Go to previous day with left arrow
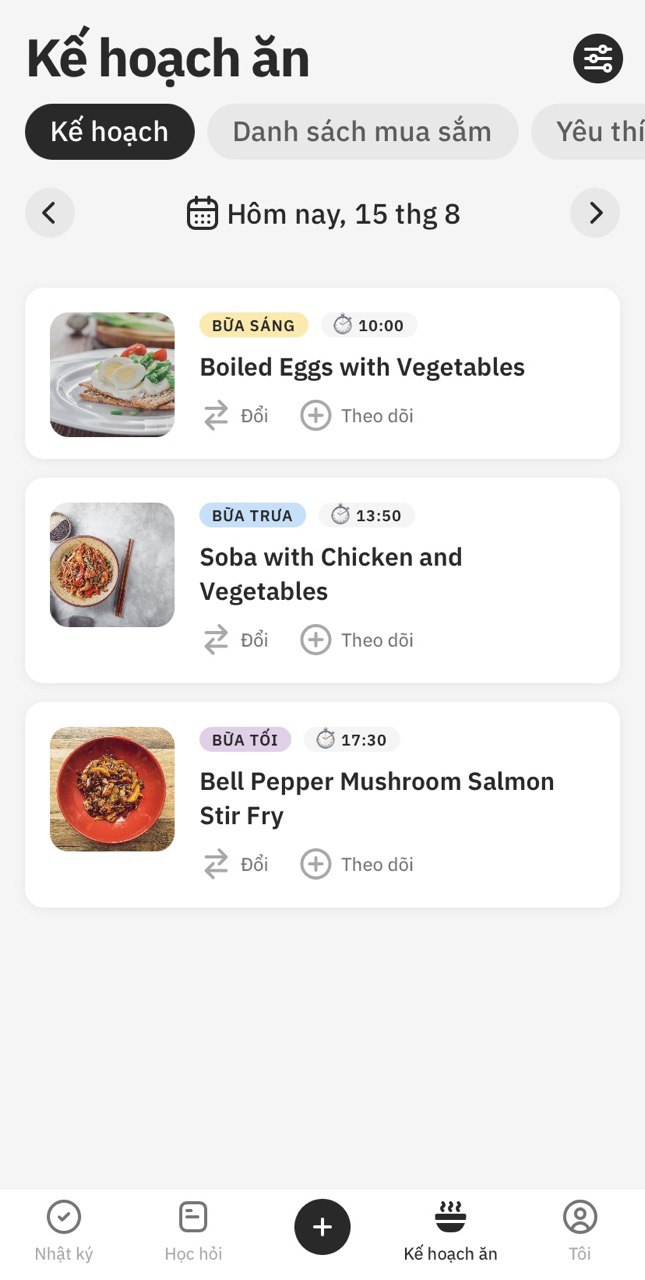This screenshot has width=645, height=1280. point(50,213)
